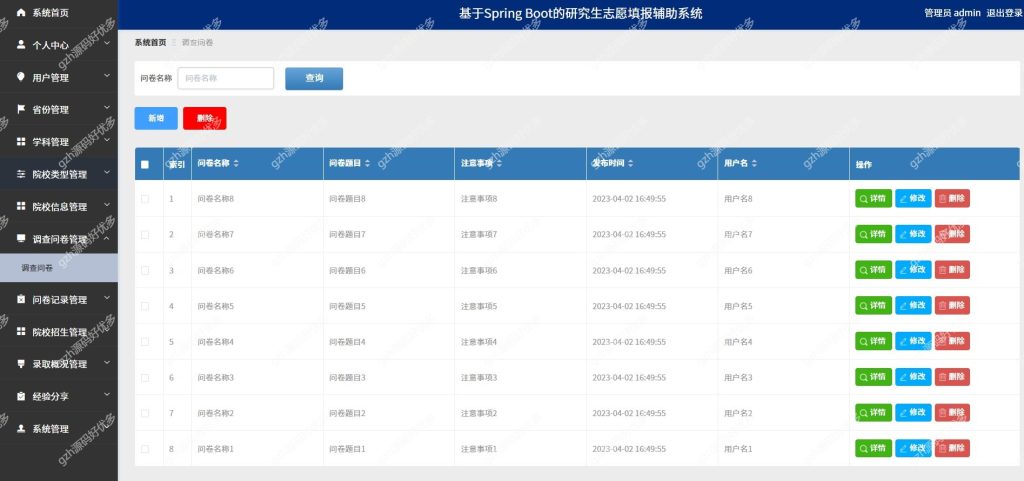Click the 管理员 admin label
Image resolution: width=1024 pixels, height=481 pixels.
952,13
